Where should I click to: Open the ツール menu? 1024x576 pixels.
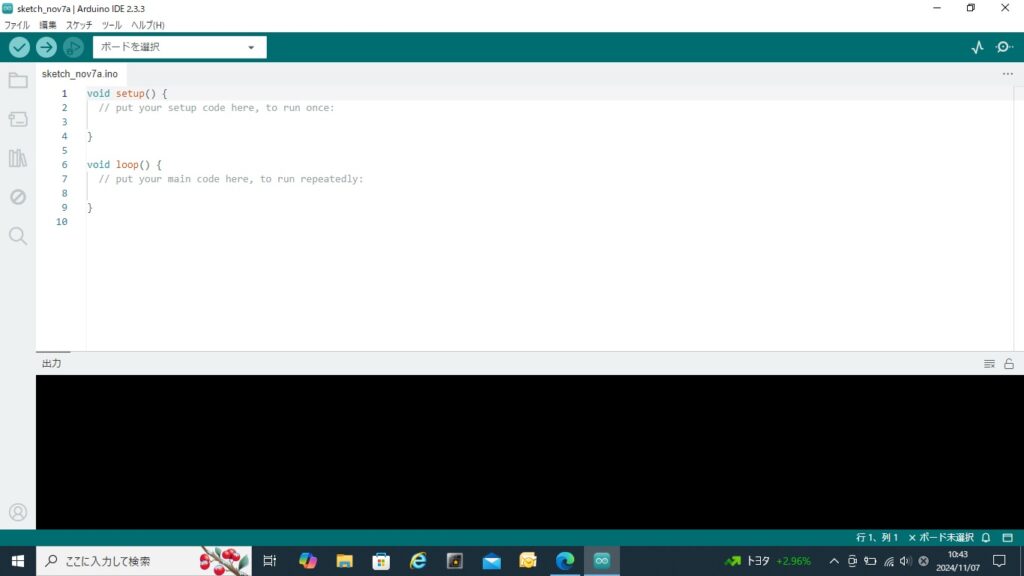[x=112, y=25]
